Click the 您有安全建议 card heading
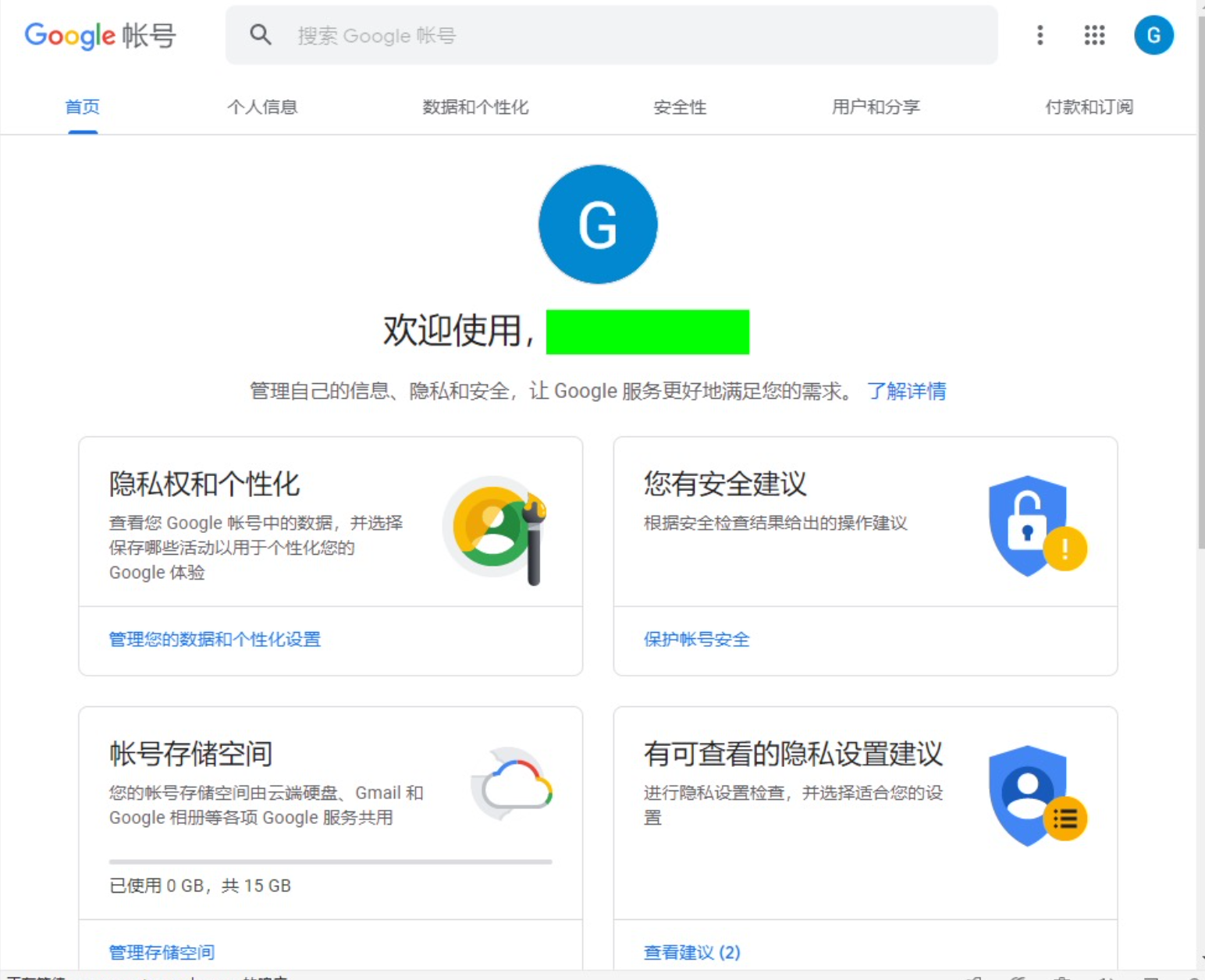The image size is (1205, 980). 725,484
